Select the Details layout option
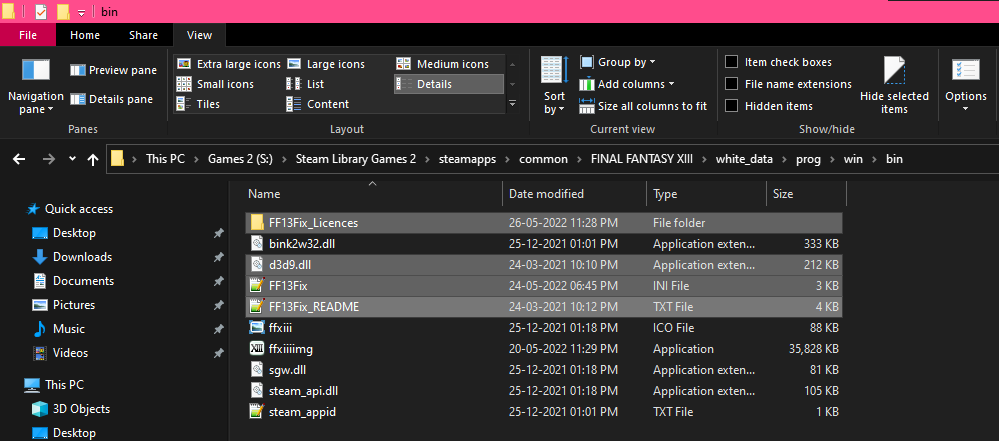Viewport: 999px width, 441px height. coord(449,84)
